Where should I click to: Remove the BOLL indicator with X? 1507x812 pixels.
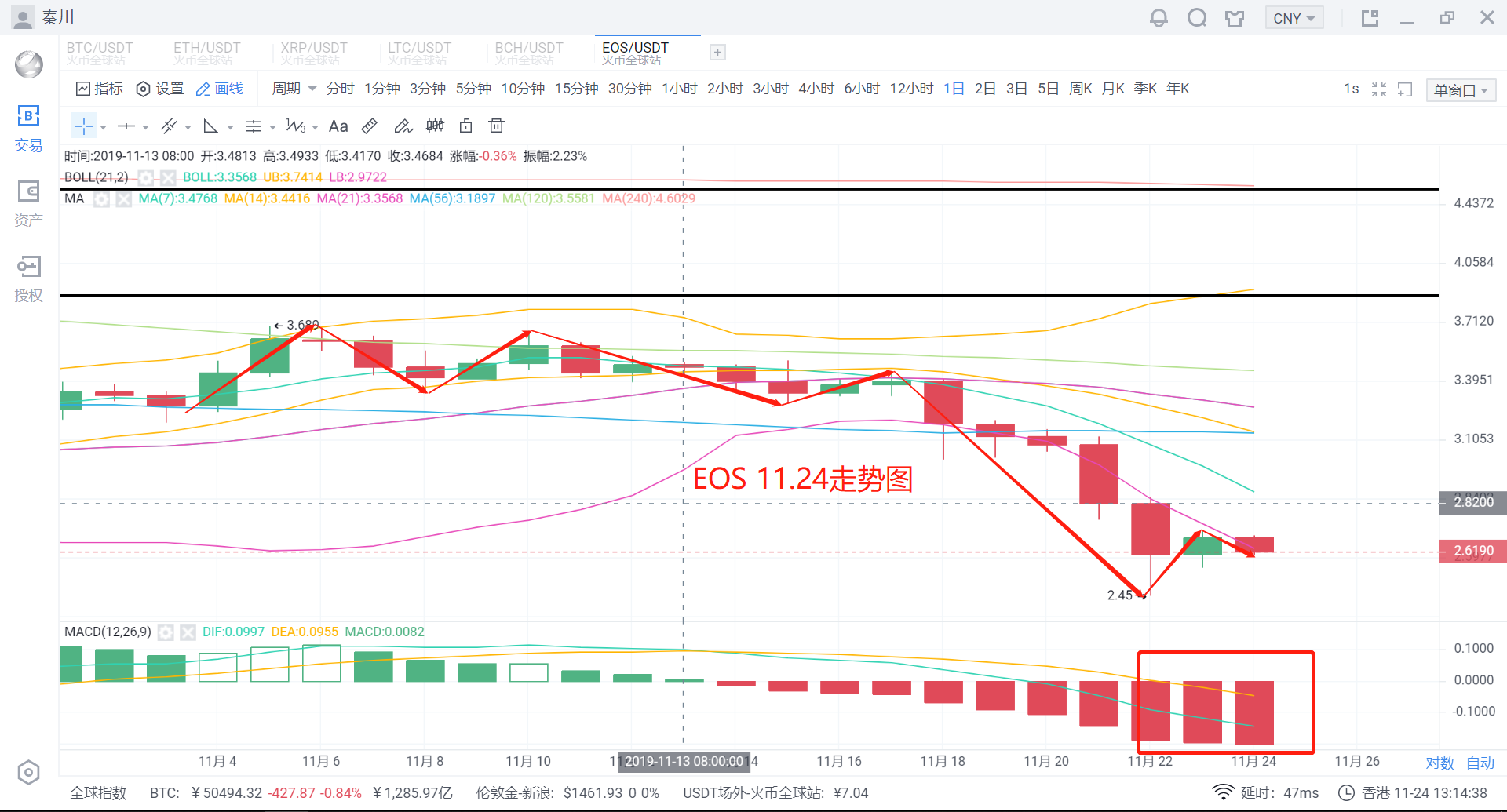pos(167,178)
